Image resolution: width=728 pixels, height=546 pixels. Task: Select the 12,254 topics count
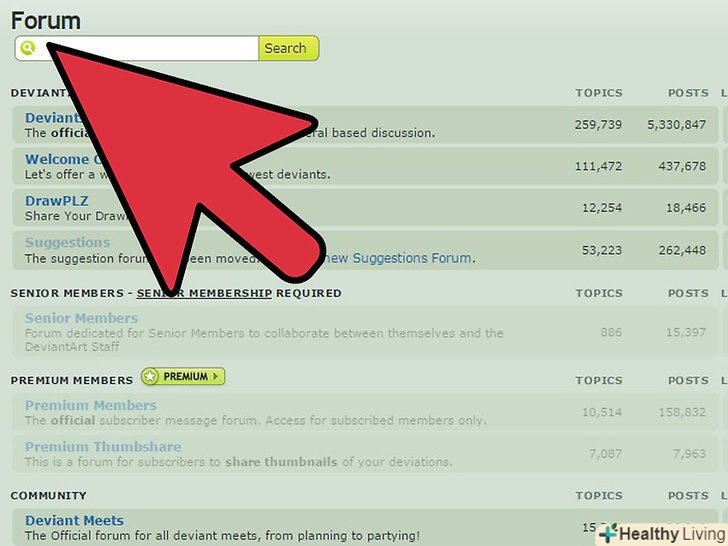[x=602, y=208]
